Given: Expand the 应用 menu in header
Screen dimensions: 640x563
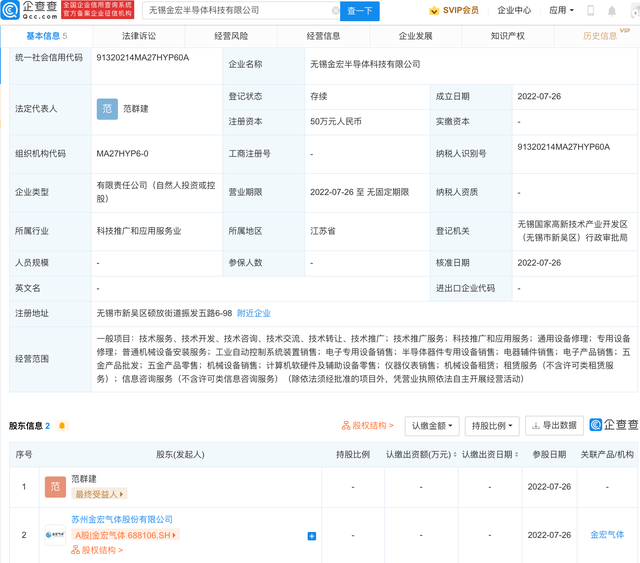Looking at the screenshot, I should pyautogui.click(x=560, y=11).
